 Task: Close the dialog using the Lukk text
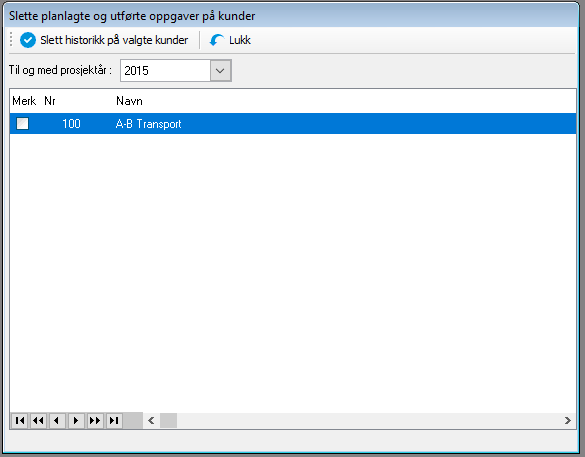tap(240, 40)
